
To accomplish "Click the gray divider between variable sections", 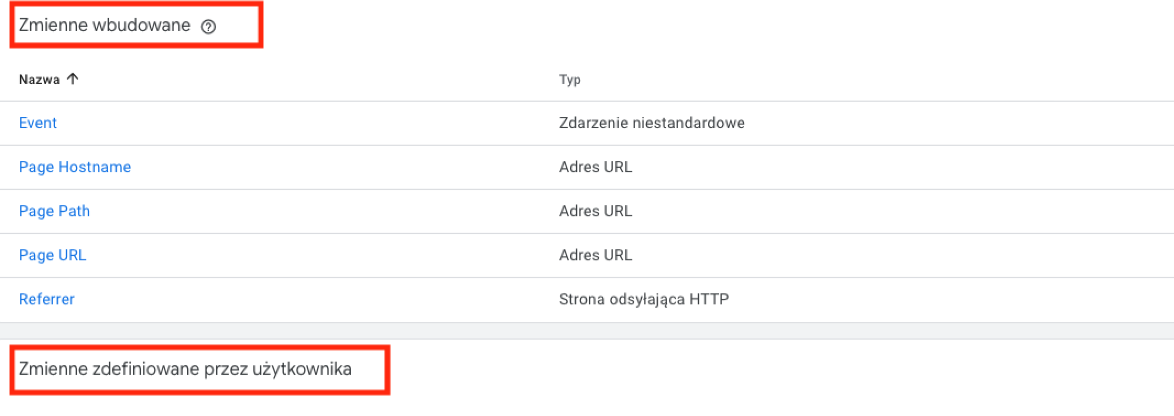I will point(587,331).
